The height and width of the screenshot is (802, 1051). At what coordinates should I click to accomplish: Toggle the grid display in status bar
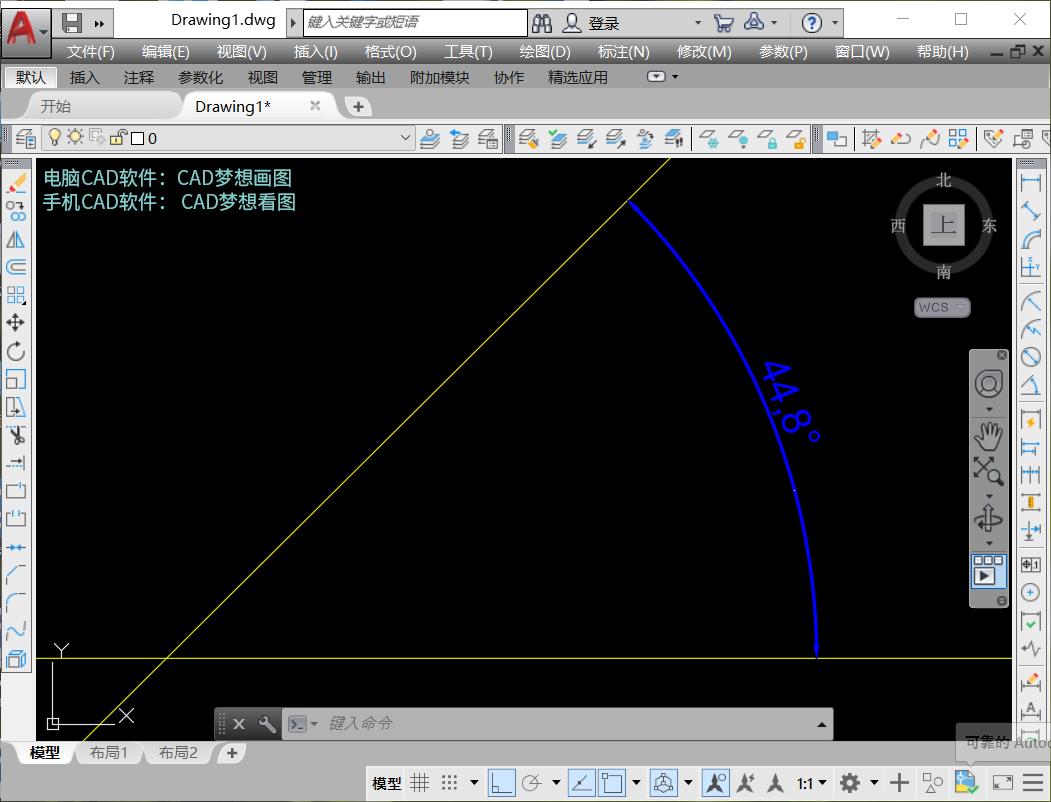(420, 783)
